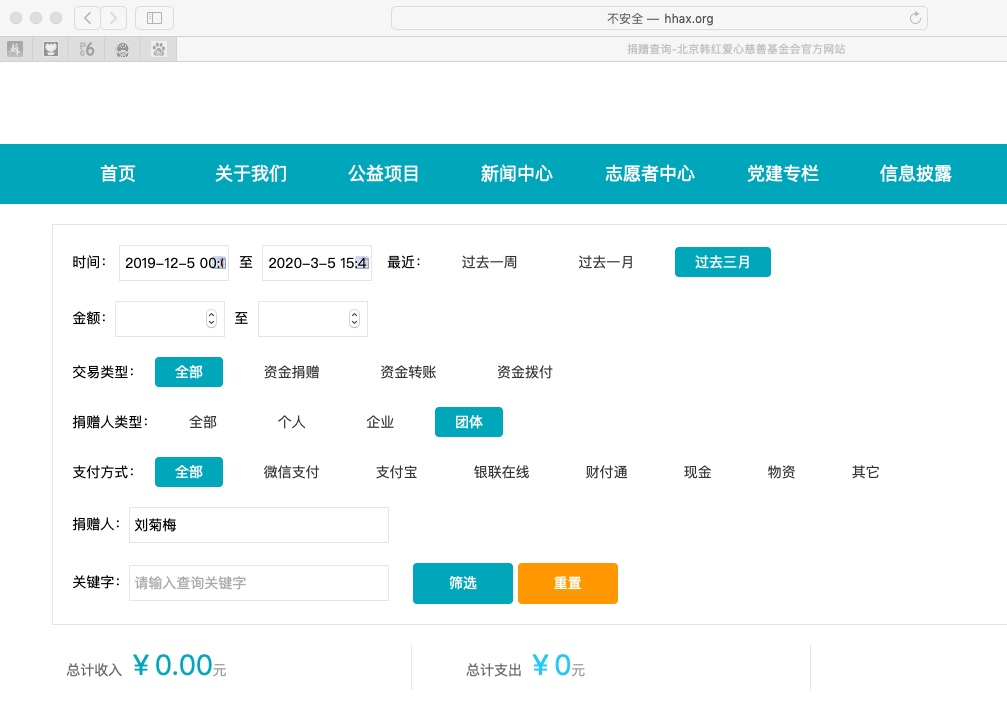This screenshot has height=707, width=1007.
Task: Open the first pinned tab in the tab bar
Action: tap(15, 49)
